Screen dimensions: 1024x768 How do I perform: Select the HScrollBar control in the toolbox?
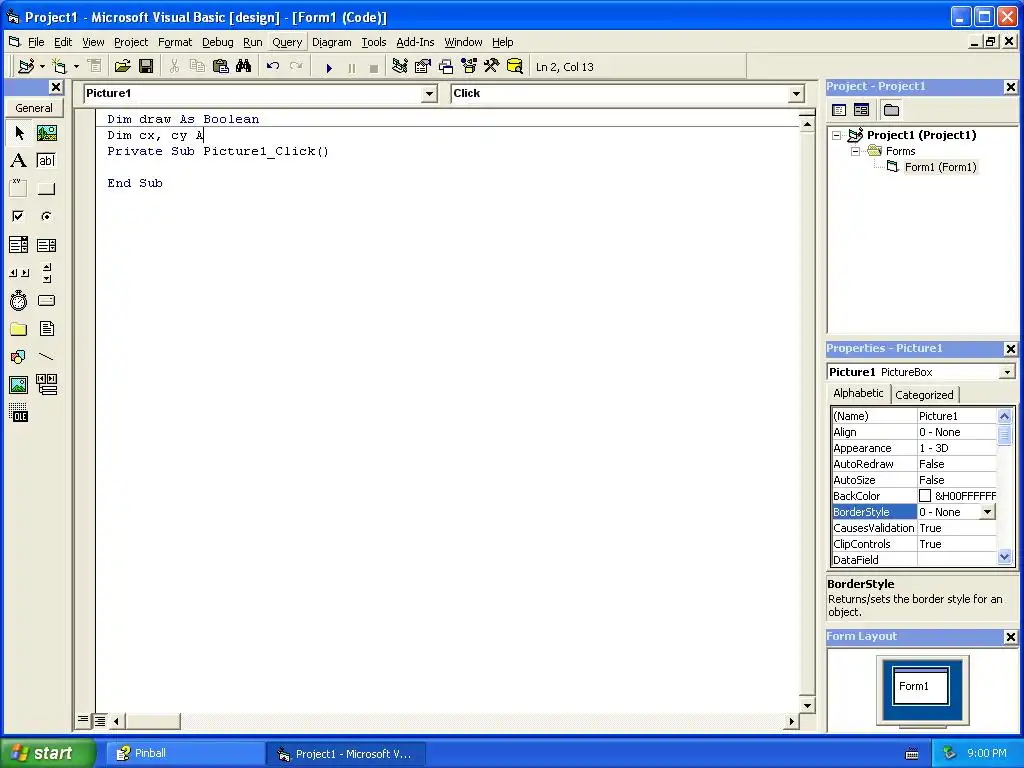click(19, 273)
